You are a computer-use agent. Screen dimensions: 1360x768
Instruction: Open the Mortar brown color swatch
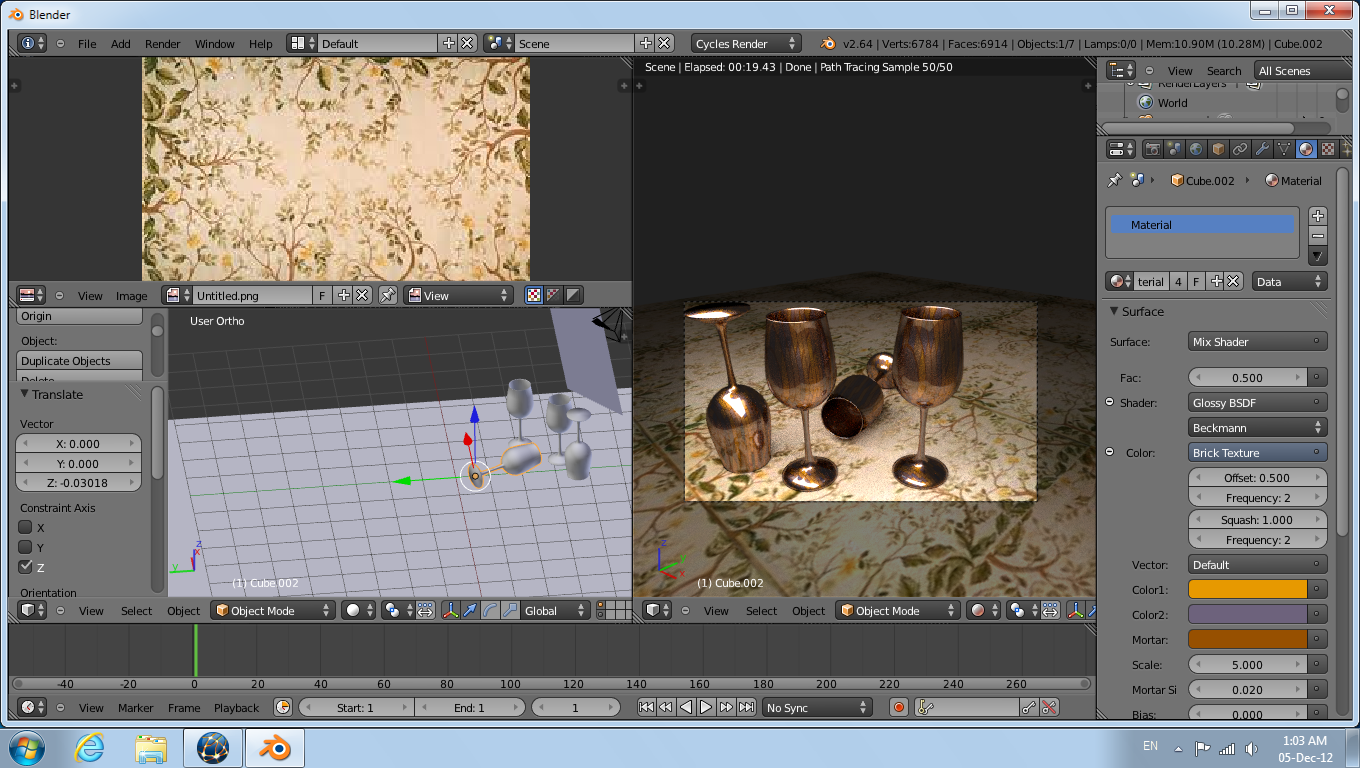pyautogui.click(x=1248, y=639)
